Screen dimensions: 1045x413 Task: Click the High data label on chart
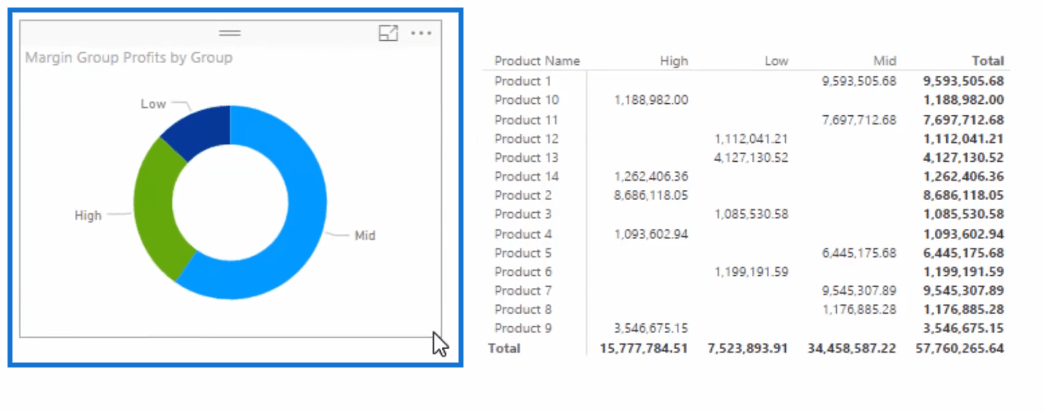tap(88, 216)
